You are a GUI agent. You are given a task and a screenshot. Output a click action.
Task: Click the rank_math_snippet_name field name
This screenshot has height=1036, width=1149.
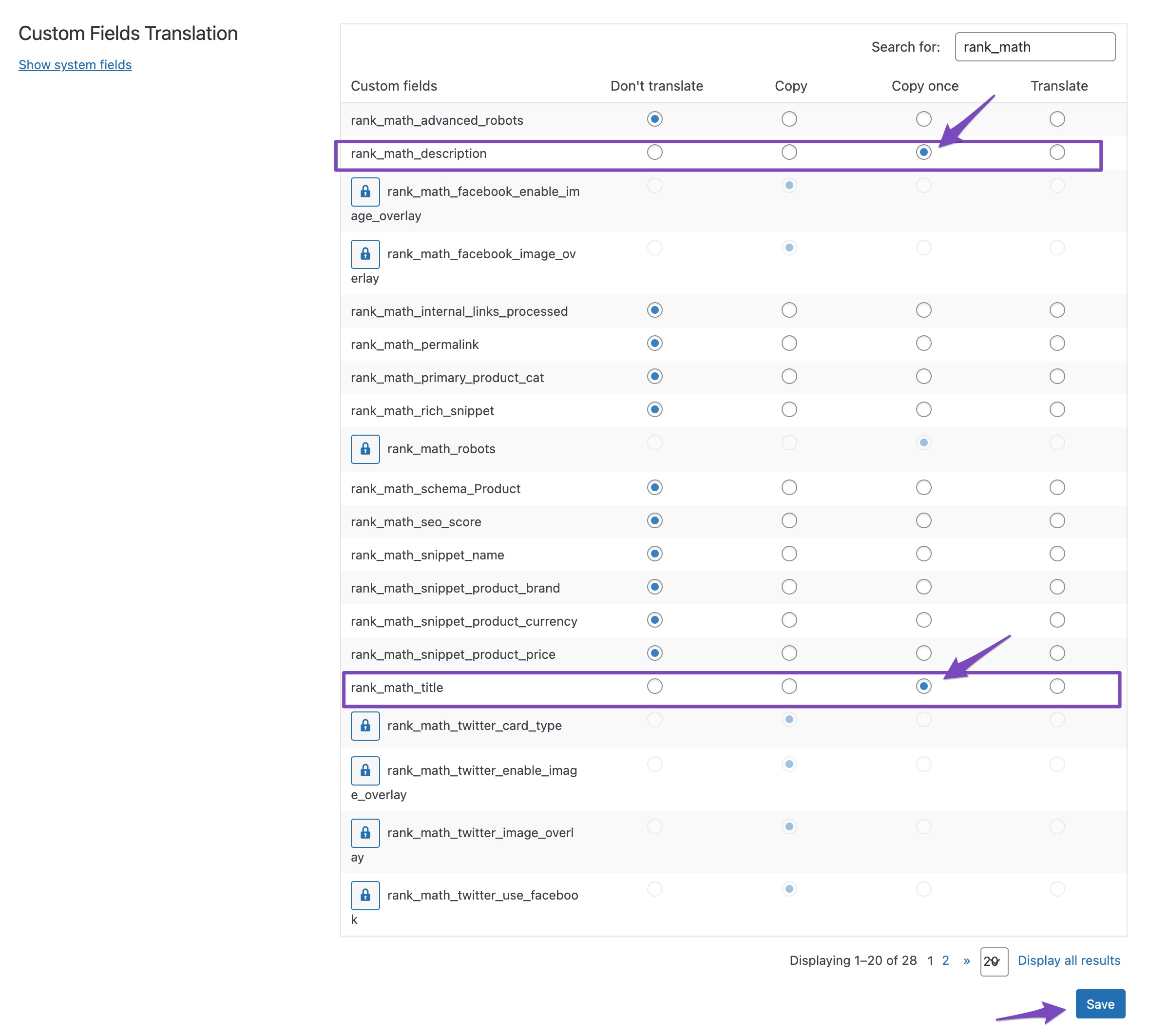point(427,555)
